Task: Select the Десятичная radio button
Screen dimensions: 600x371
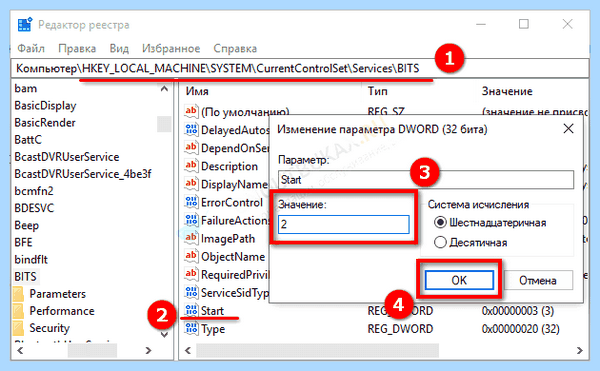Action: (x=440, y=242)
